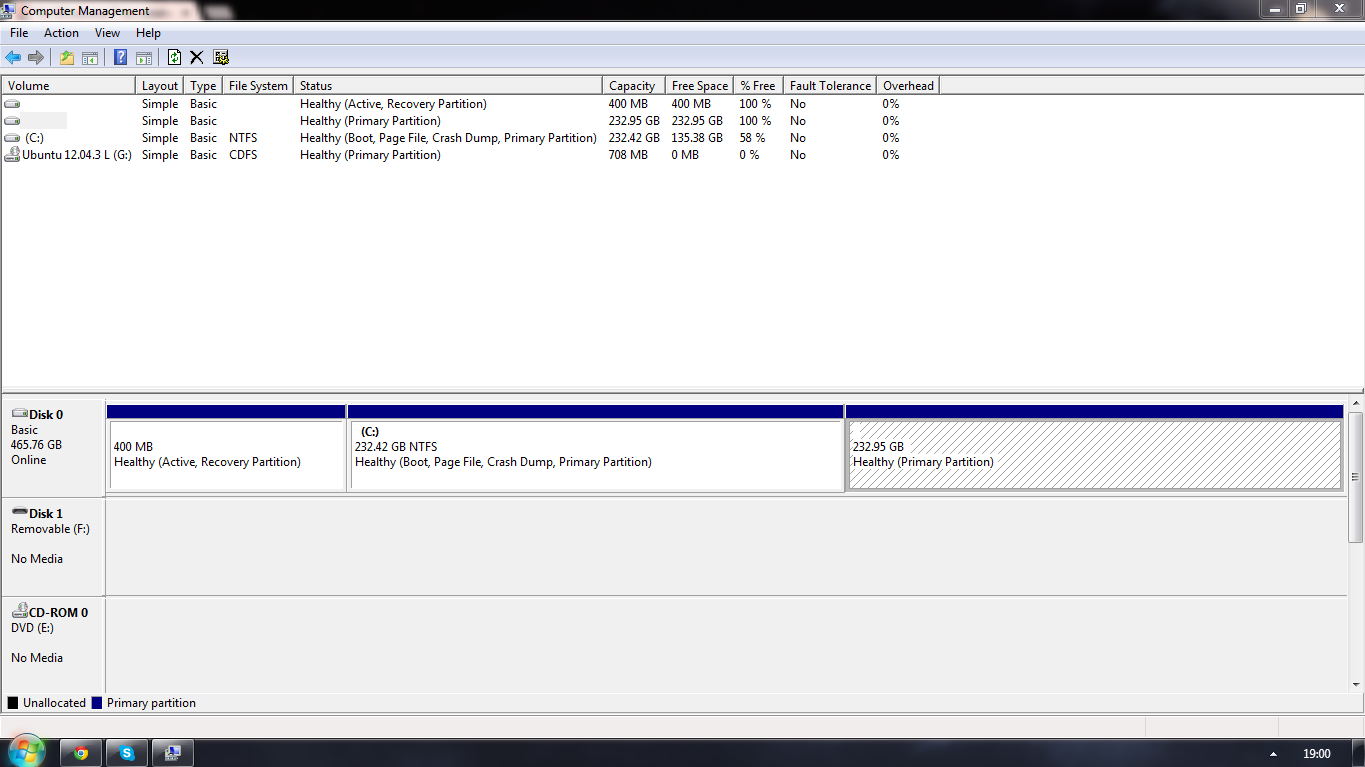Click the disk pane vertical scrollbar thumb
The width and height of the screenshot is (1365, 767).
click(x=1356, y=477)
